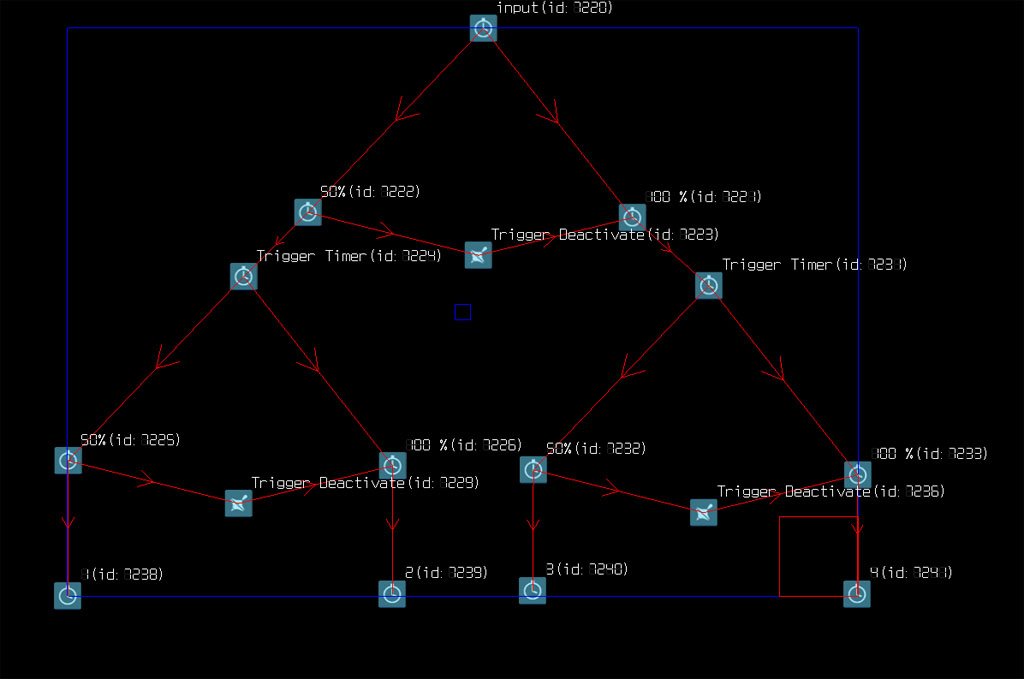Select the Trigger Timer node id 7224
Image resolution: width=1024 pixels, height=679 pixels.
pos(244,276)
